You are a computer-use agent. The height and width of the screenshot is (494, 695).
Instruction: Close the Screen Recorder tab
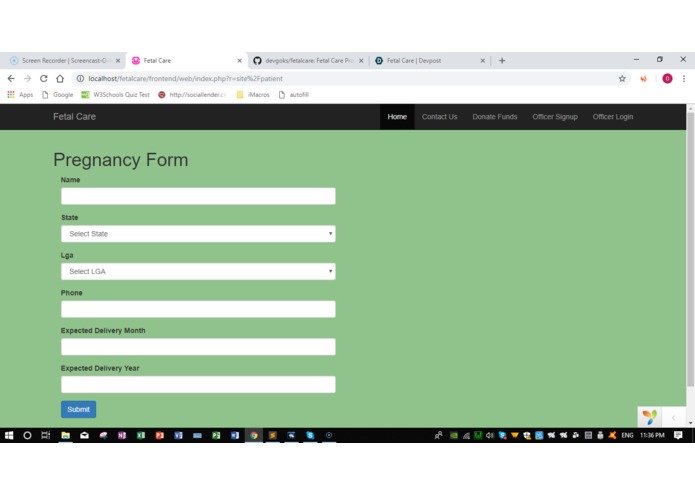[x=118, y=61]
